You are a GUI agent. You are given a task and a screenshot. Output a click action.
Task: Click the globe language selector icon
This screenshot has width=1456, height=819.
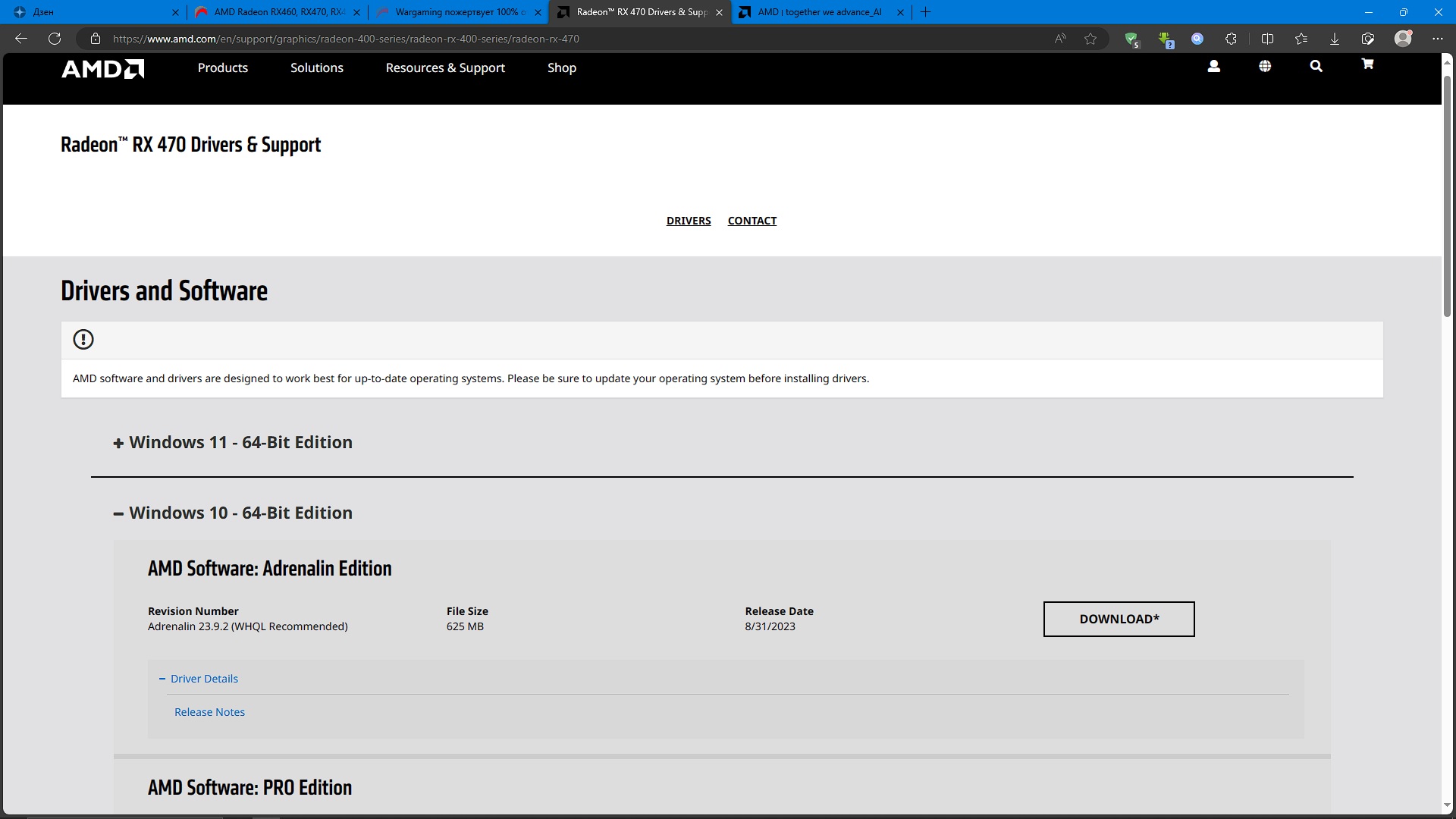pyautogui.click(x=1265, y=67)
